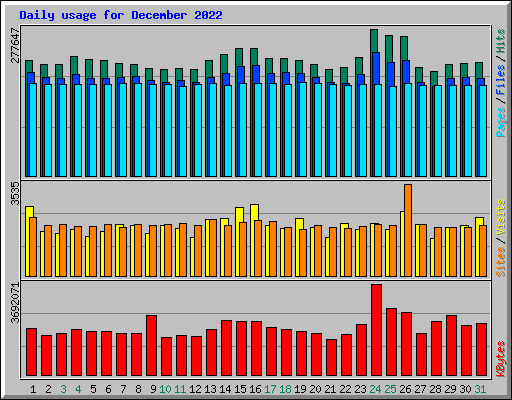The image size is (512, 400).
Task: Click green day 18 label
Action: 285,389
